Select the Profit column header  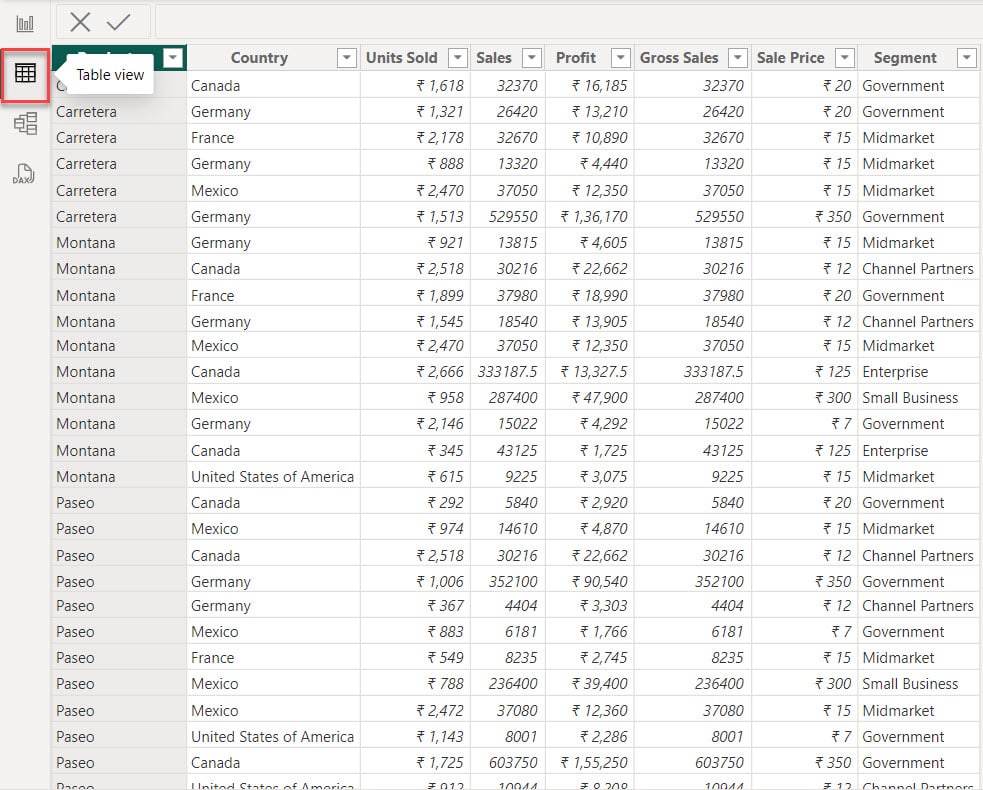[x=576, y=58]
